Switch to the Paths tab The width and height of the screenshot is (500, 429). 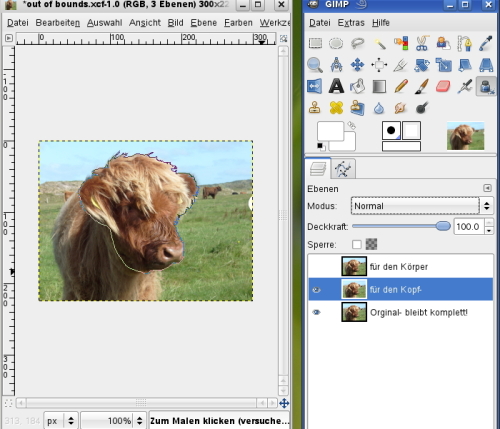(343, 169)
